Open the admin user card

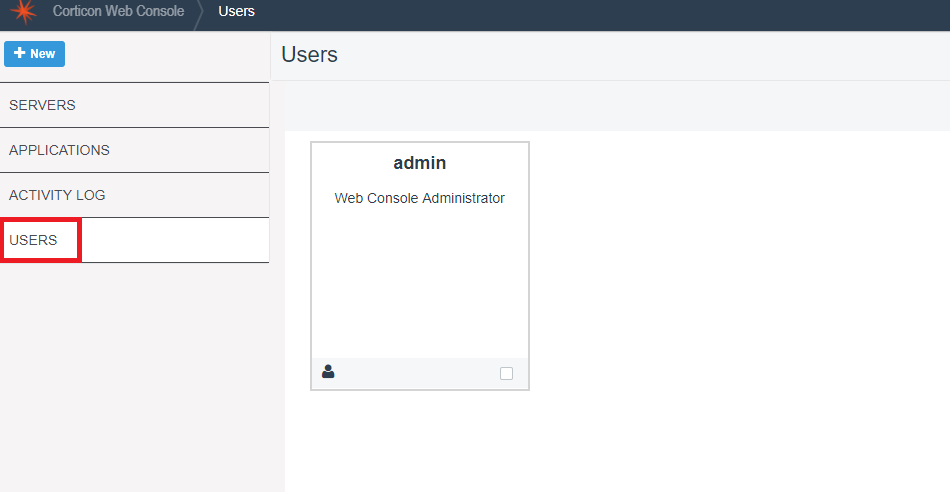point(420,266)
